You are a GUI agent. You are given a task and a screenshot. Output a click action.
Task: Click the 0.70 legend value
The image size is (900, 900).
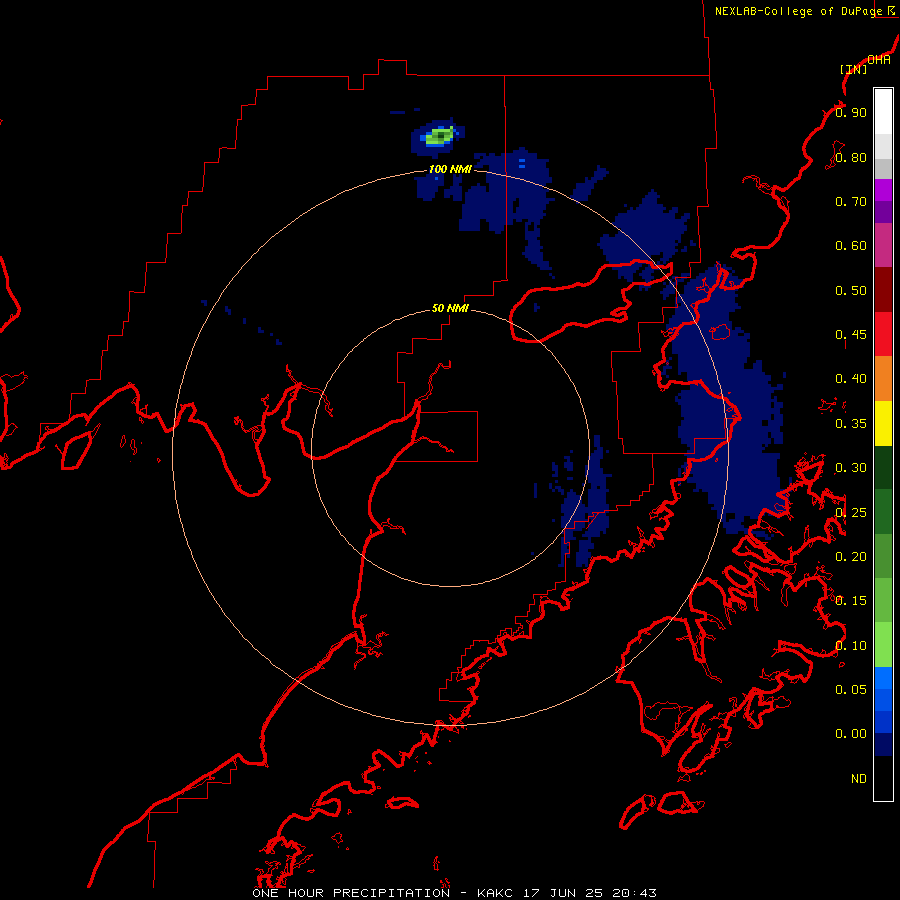(851, 201)
